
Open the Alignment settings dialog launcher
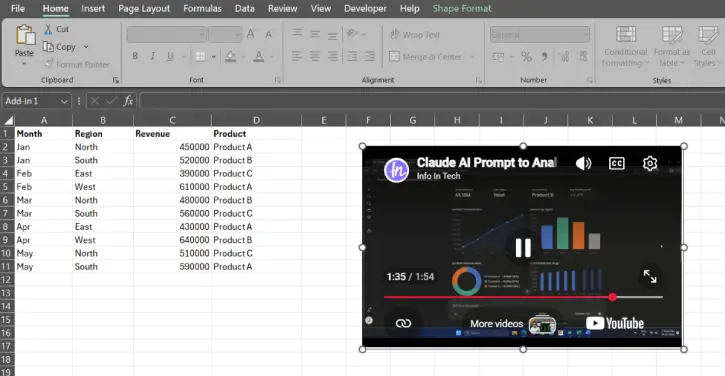tap(479, 80)
